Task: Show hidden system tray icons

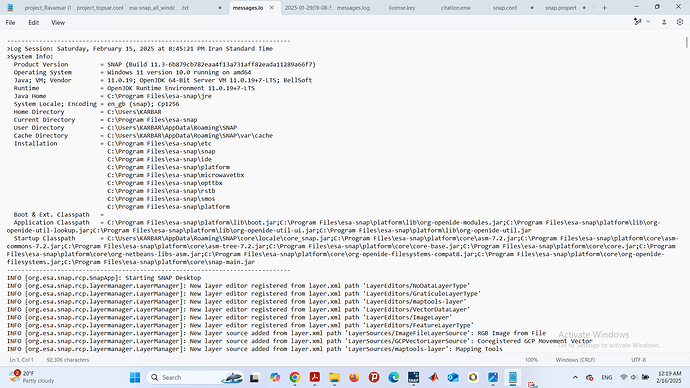Action: point(575,377)
